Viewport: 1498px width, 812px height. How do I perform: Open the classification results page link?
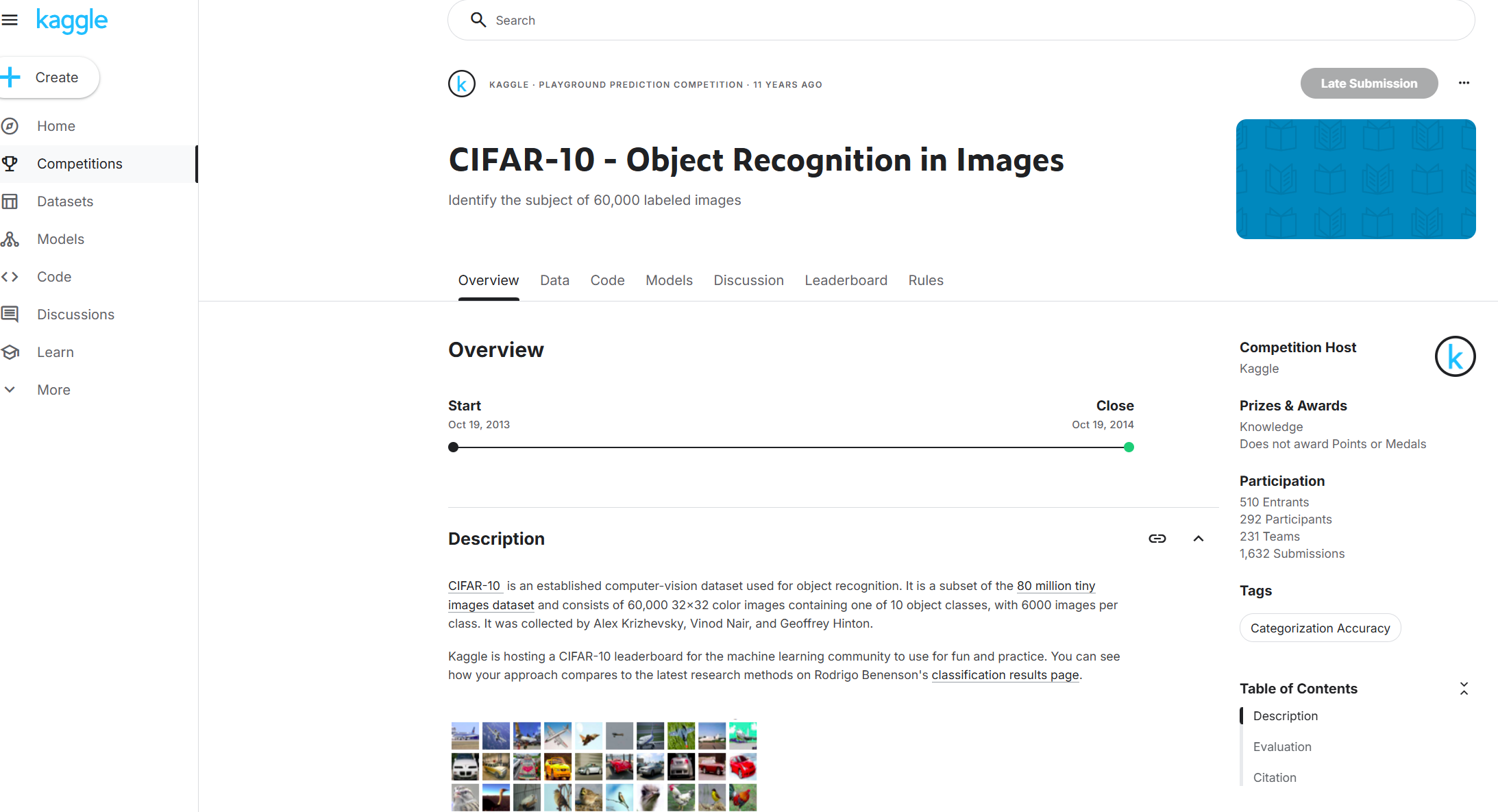pyautogui.click(x=1005, y=675)
